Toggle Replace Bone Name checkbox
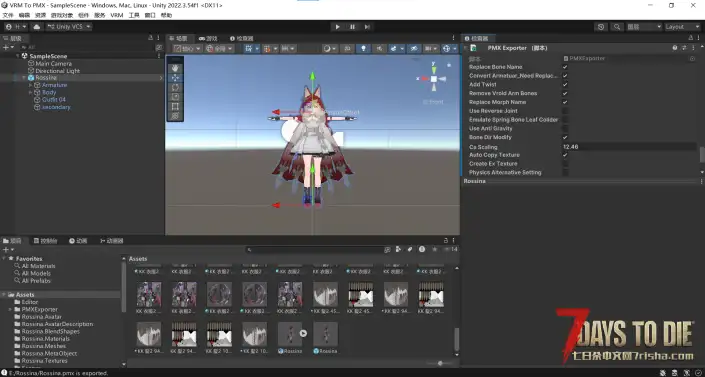 565,67
